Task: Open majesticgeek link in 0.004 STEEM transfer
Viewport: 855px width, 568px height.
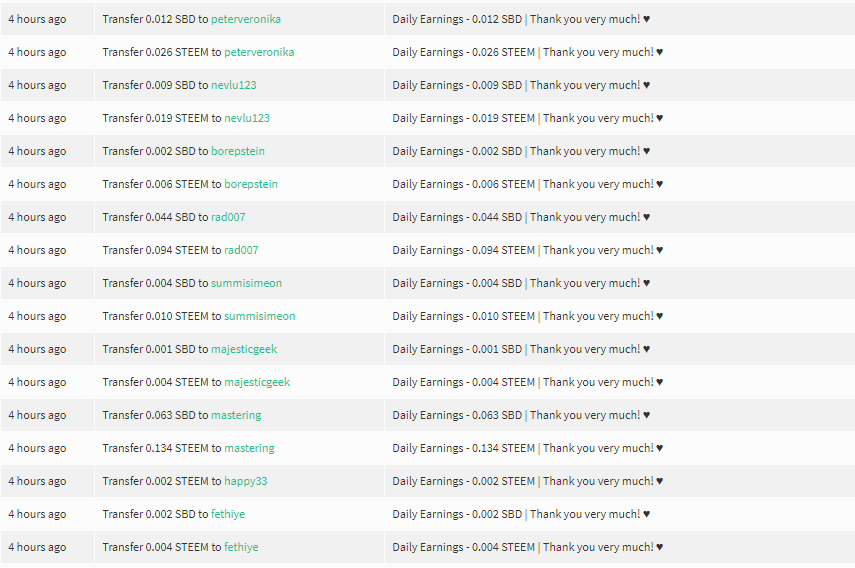Action: (x=257, y=382)
